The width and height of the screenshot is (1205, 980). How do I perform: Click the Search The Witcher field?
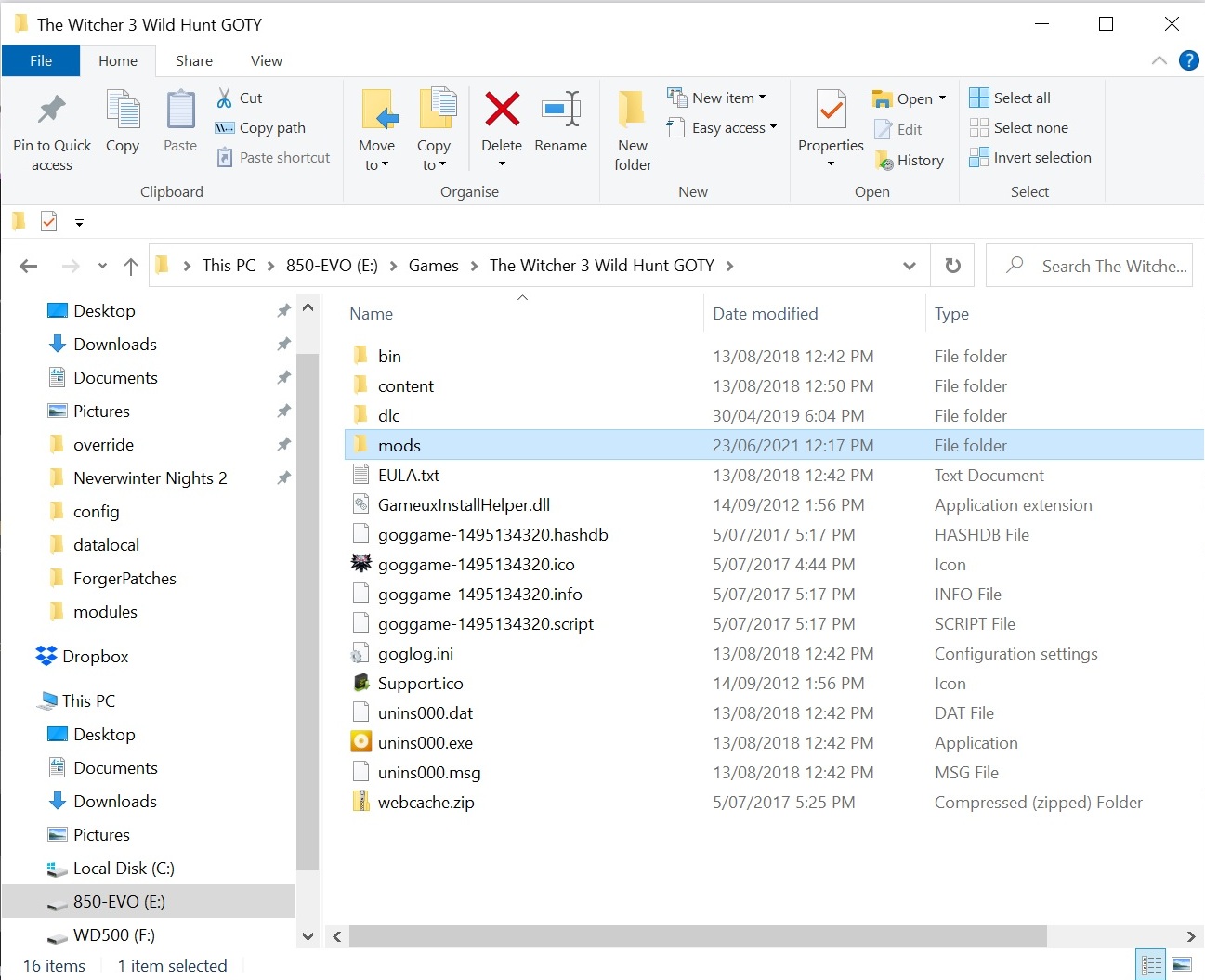click(1089, 266)
